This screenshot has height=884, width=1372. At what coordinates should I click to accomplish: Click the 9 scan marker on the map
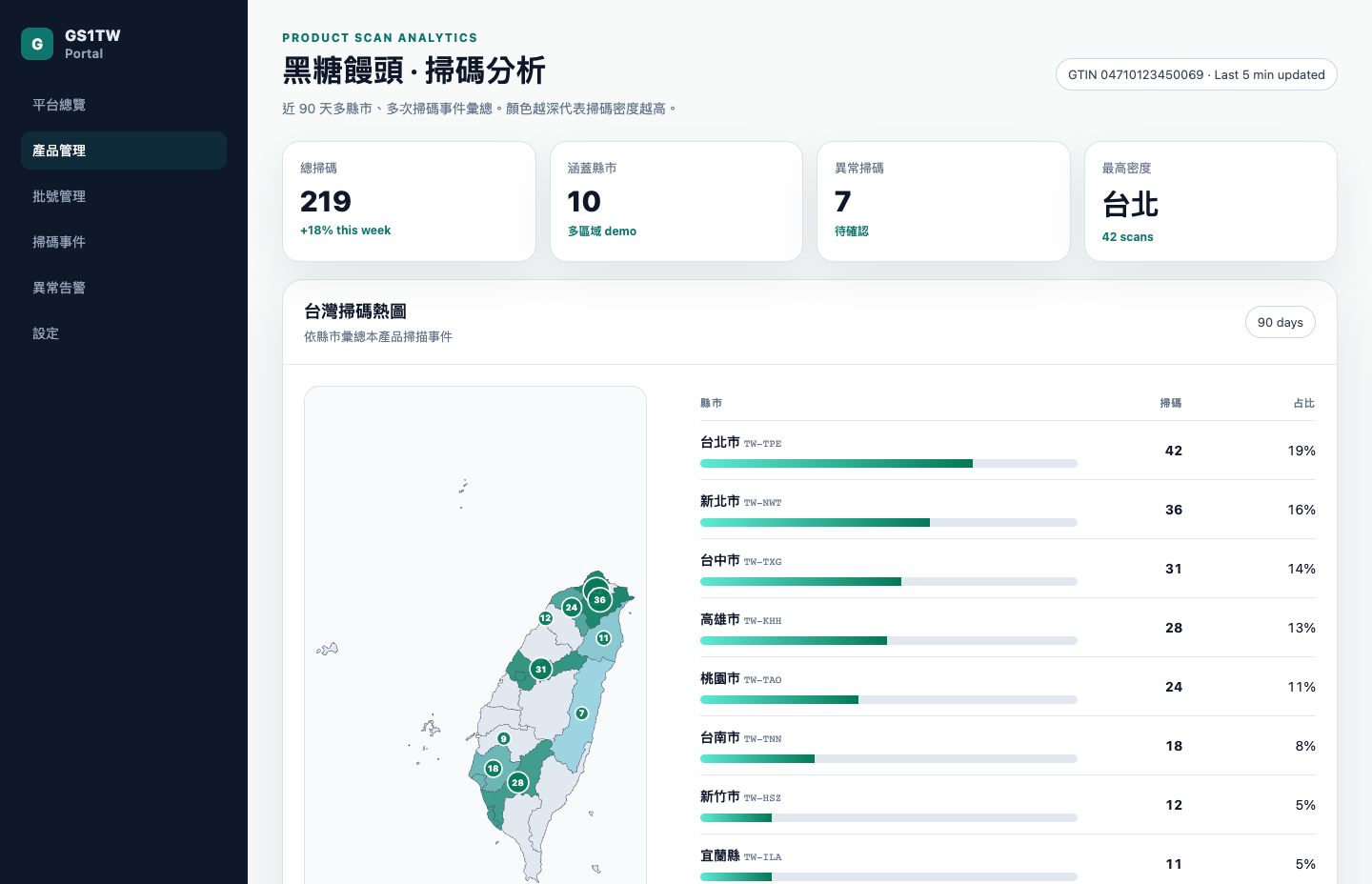(504, 738)
